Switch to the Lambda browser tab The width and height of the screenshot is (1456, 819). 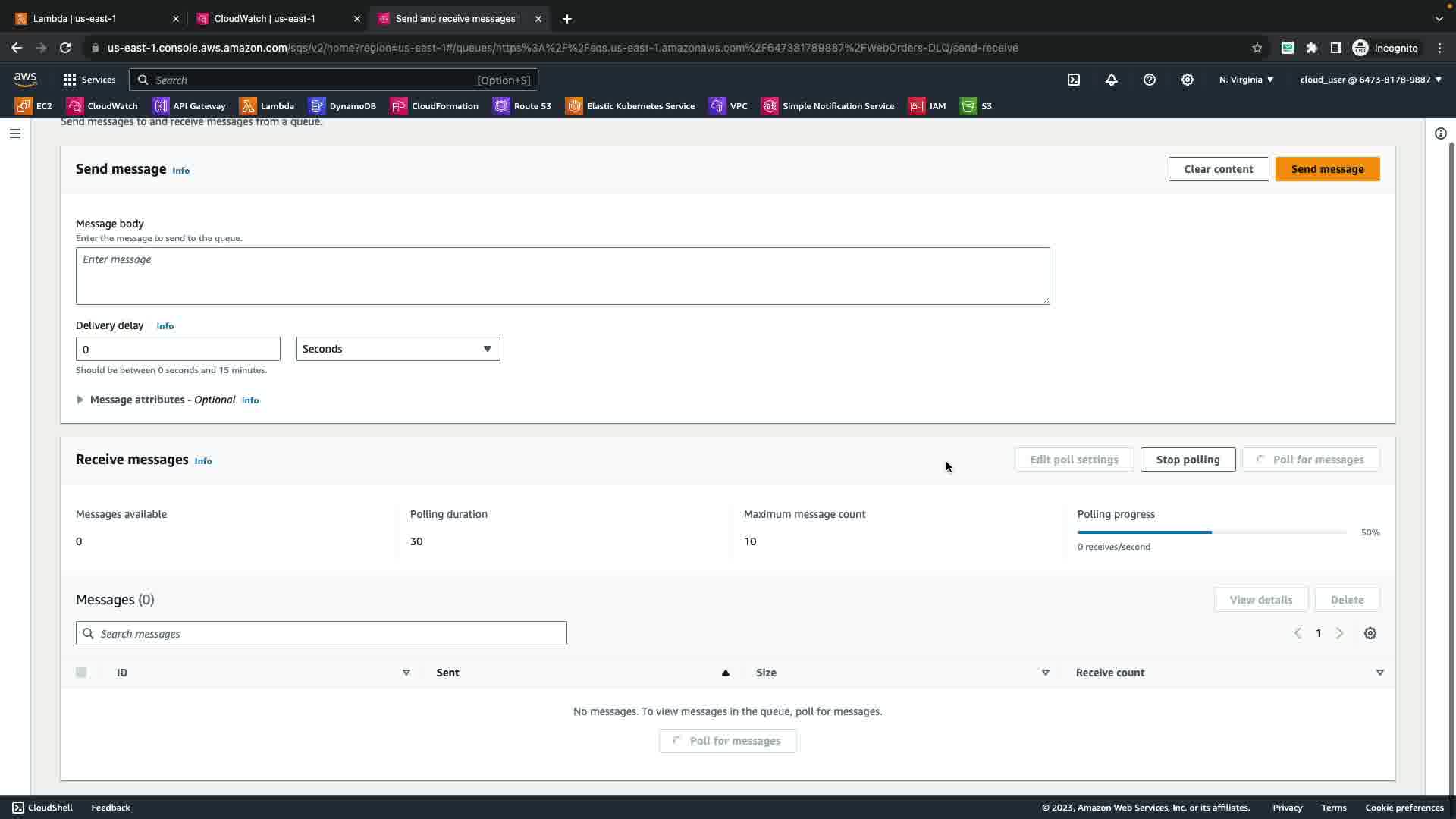coord(74,19)
